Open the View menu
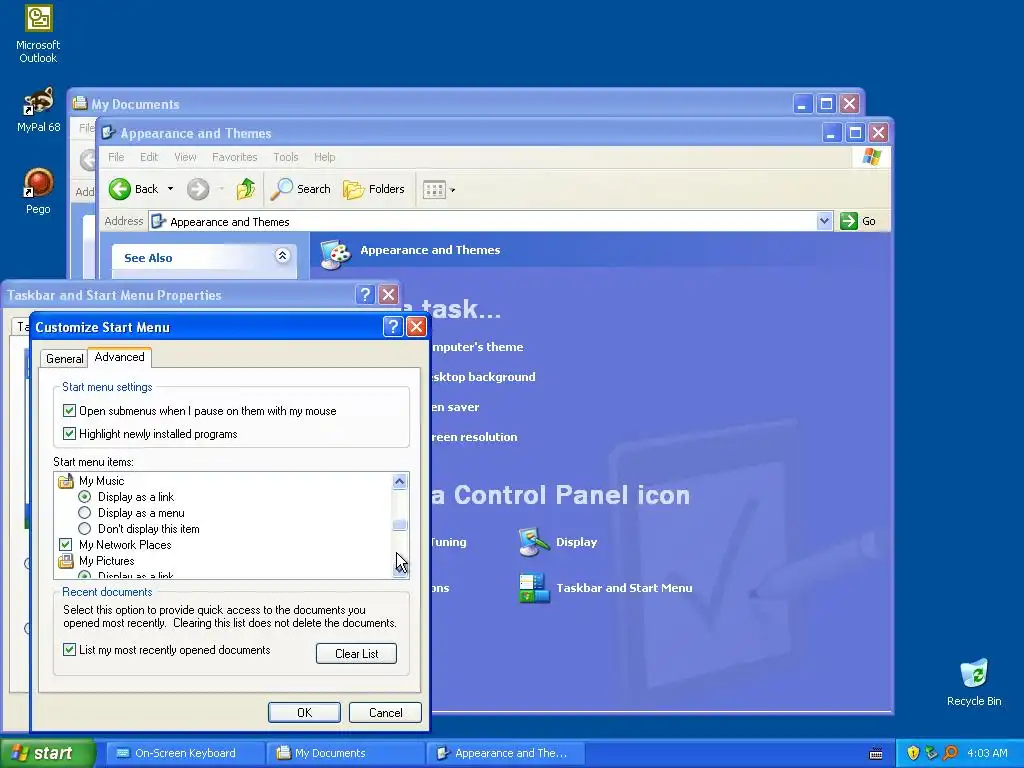This screenshot has height=768, width=1024. click(x=185, y=157)
